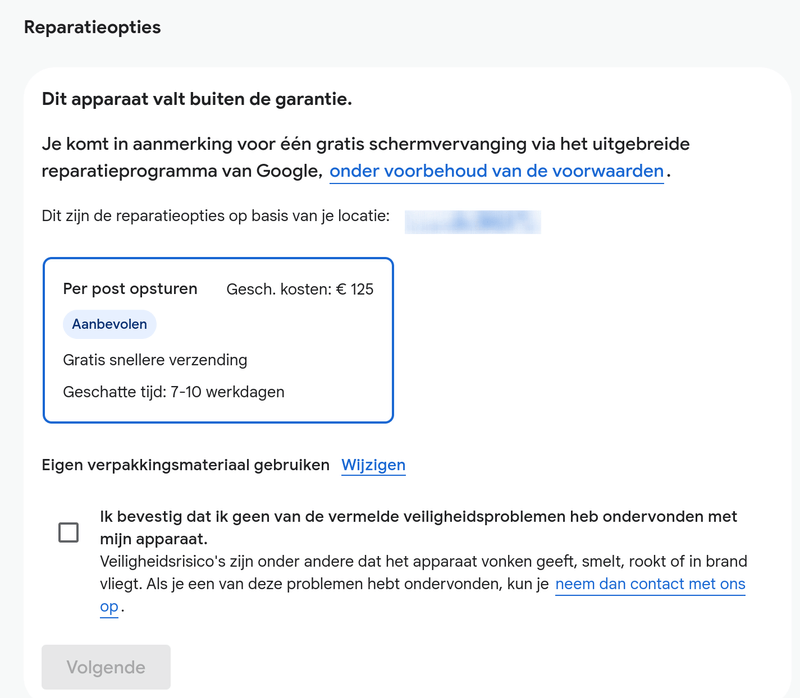Click the 'Reparatieopties' heading
This screenshot has width=800, height=698.
pyautogui.click(x=92, y=27)
